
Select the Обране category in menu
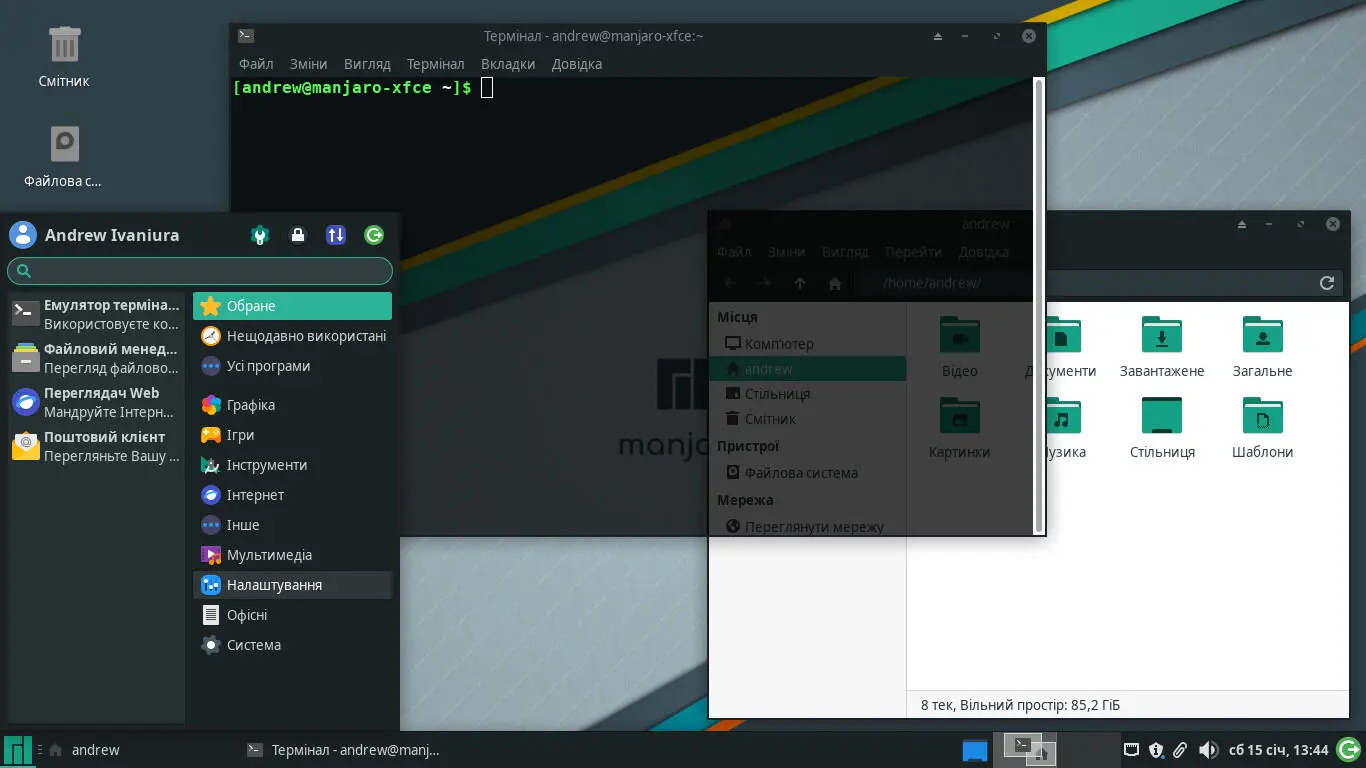click(x=292, y=306)
